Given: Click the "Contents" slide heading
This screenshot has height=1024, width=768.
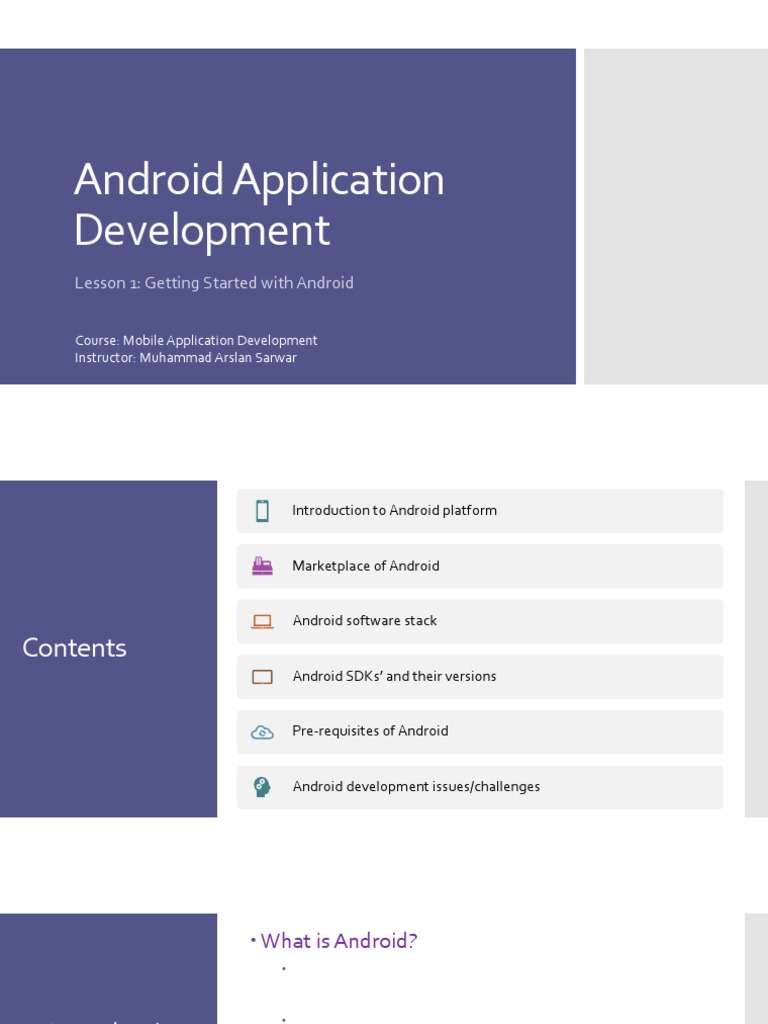Looking at the screenshot, I should (74, 648).
